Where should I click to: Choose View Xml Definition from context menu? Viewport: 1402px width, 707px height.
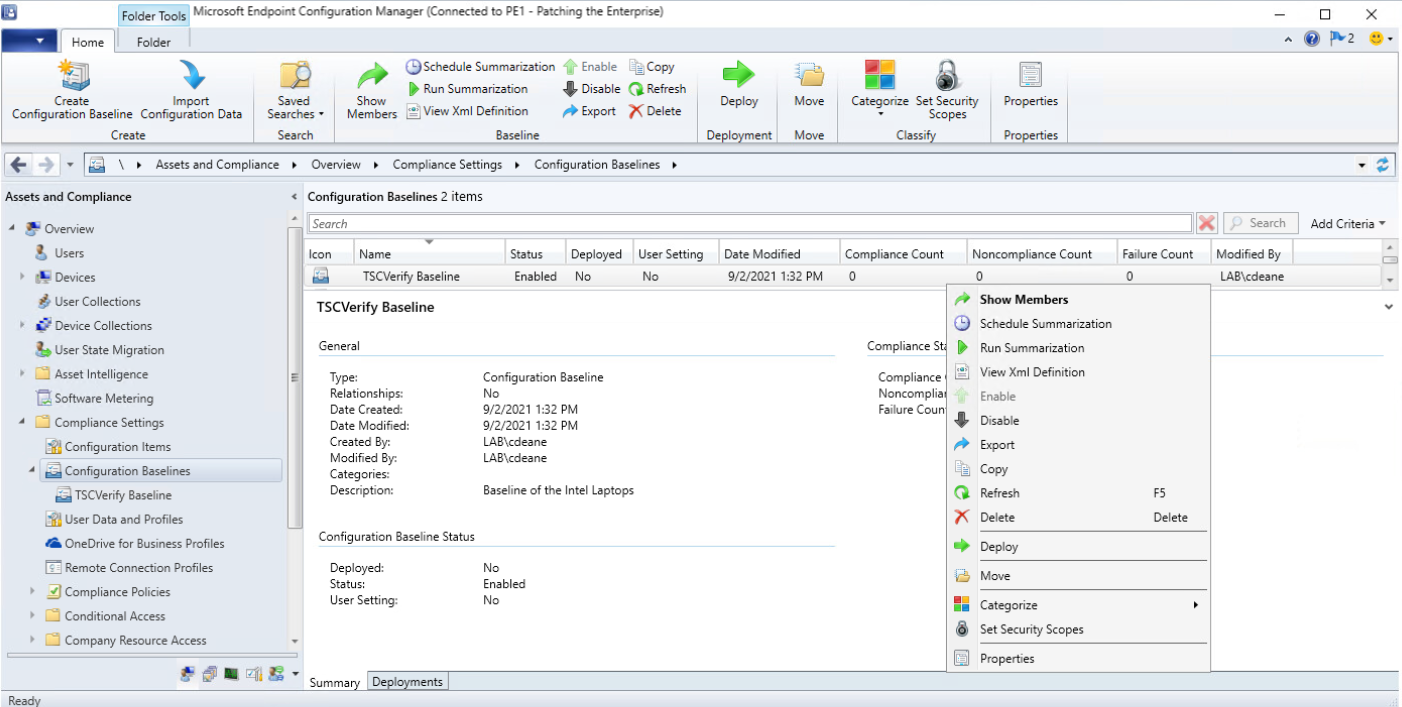coord(1078,372)
